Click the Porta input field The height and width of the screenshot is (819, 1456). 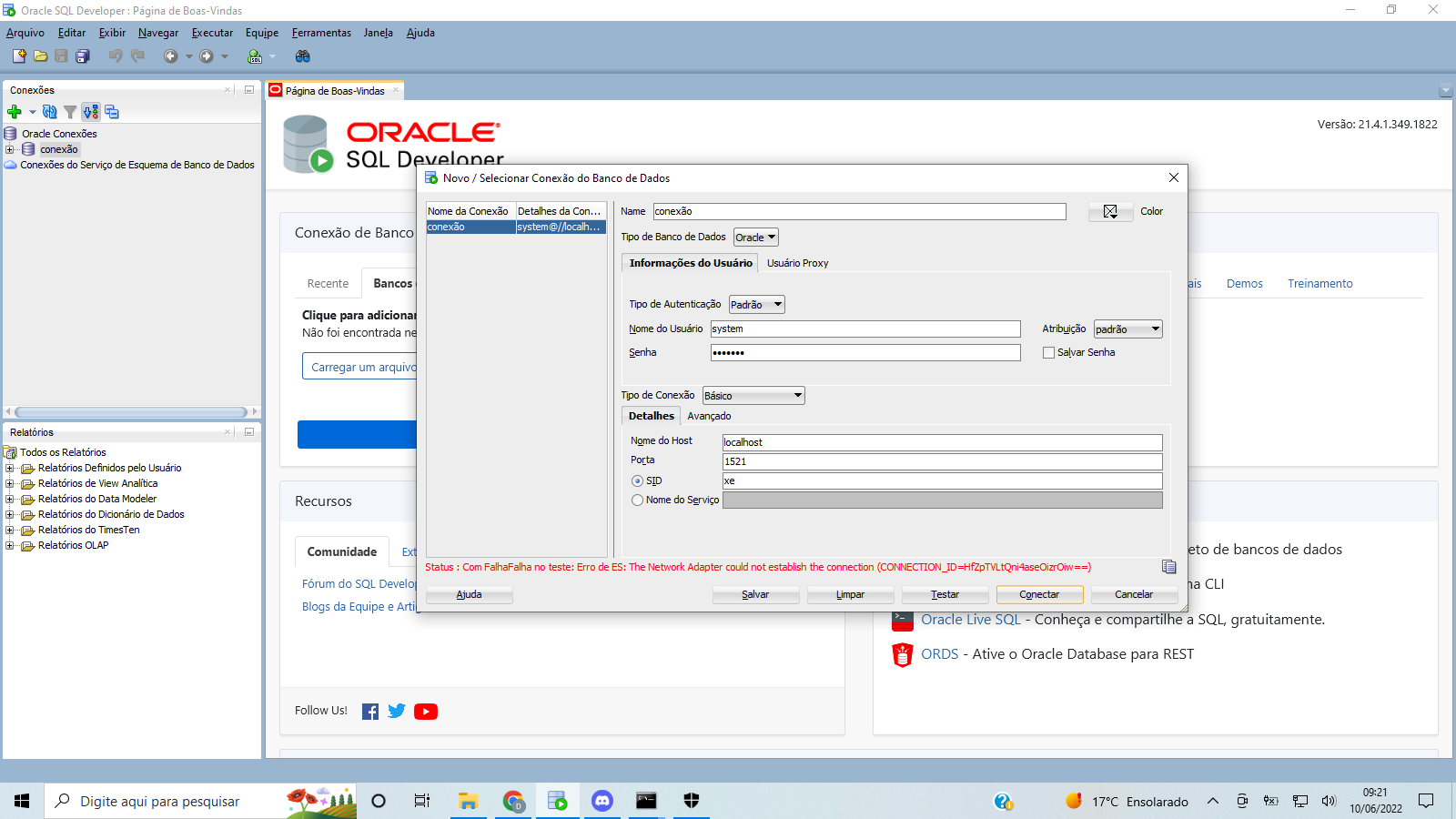pyautogui.click(x=942, y=461)
